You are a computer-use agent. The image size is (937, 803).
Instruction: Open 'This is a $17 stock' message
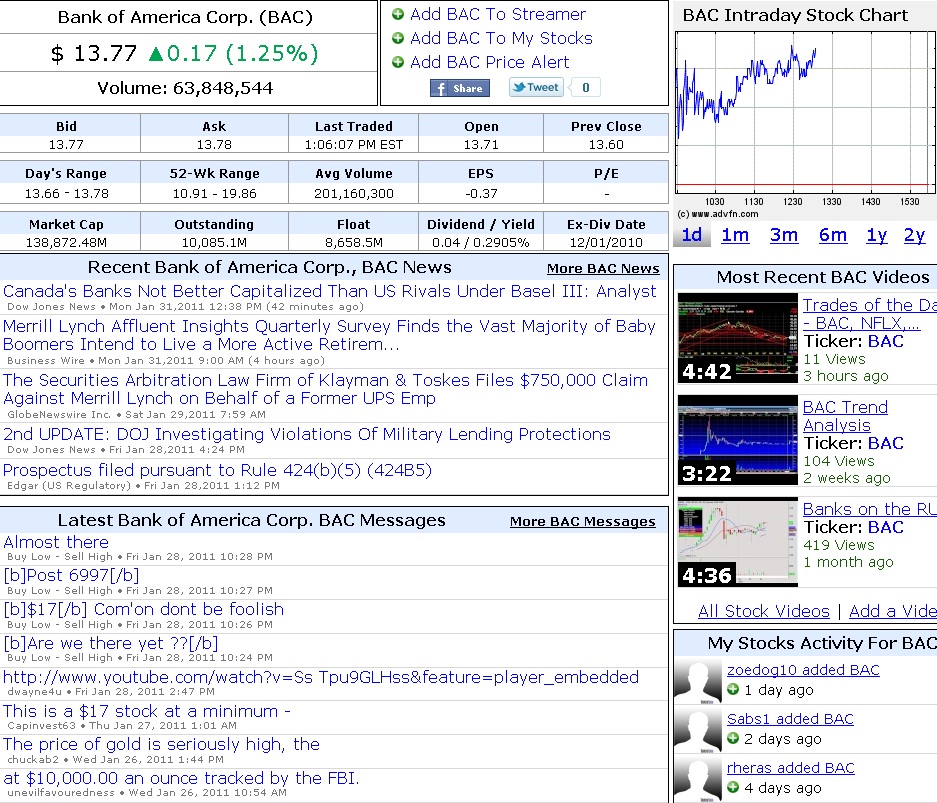147,711
